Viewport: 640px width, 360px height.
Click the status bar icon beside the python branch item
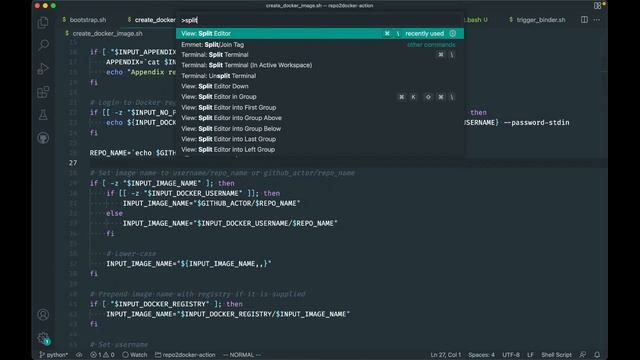coord(79,355)
